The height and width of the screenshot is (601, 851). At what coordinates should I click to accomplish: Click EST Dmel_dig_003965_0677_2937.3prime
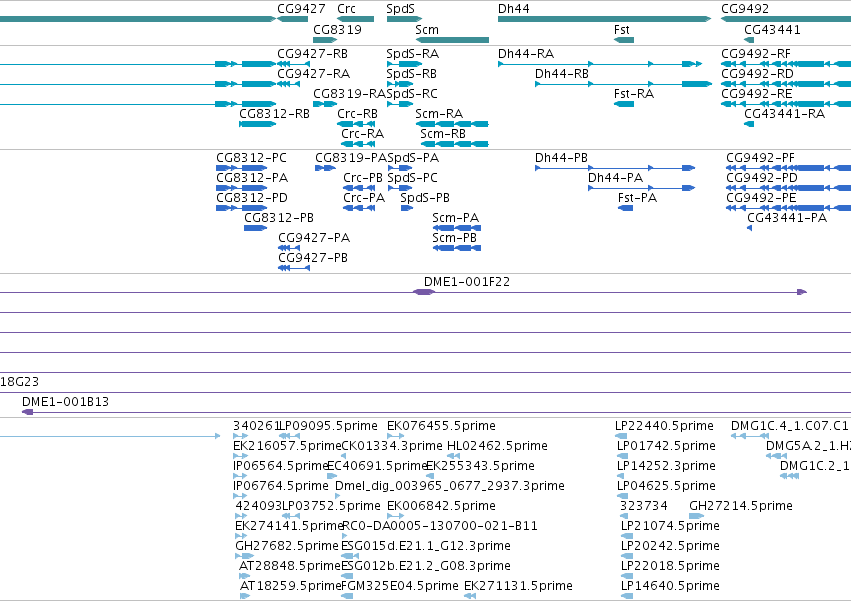[x=339, y=496]
